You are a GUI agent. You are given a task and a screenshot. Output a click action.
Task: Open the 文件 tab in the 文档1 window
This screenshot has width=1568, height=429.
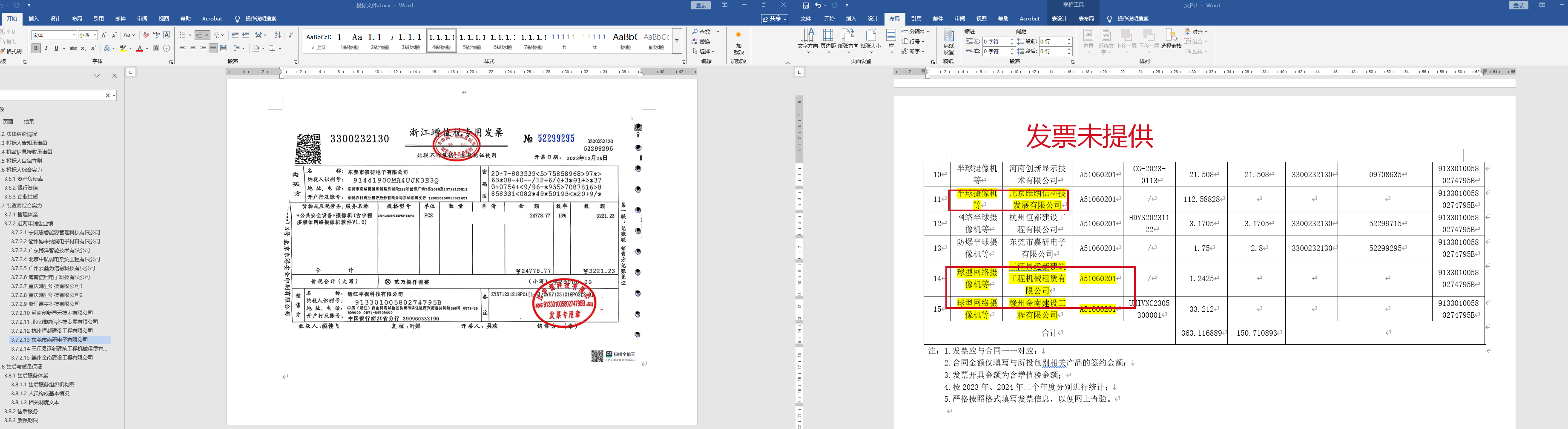806,19
